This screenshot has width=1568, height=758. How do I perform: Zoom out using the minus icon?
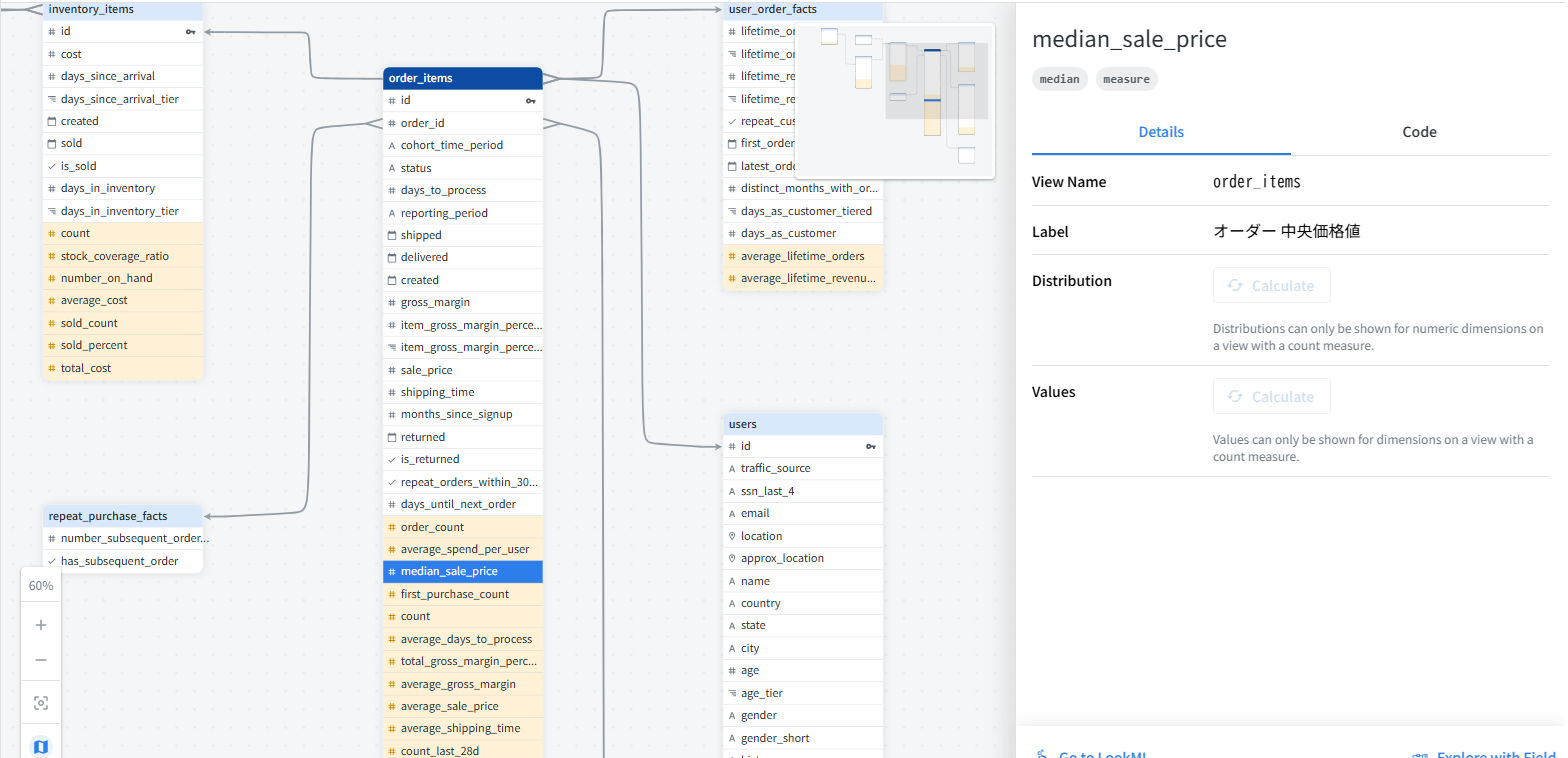[x=41, y=660]
